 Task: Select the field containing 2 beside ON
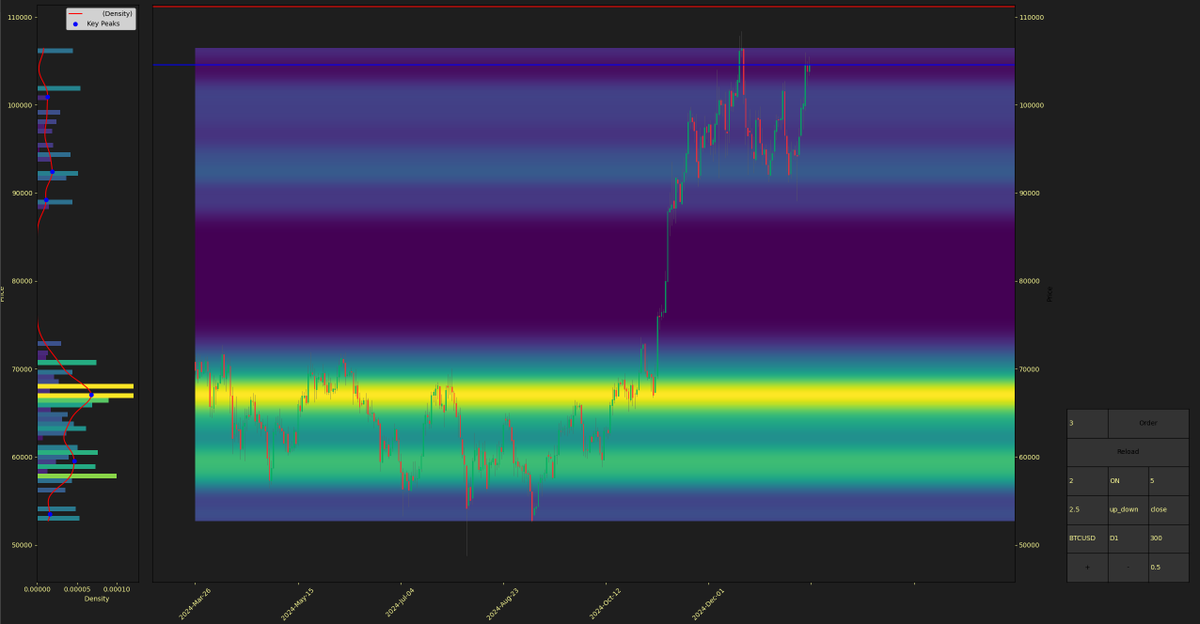[1087, 481]
